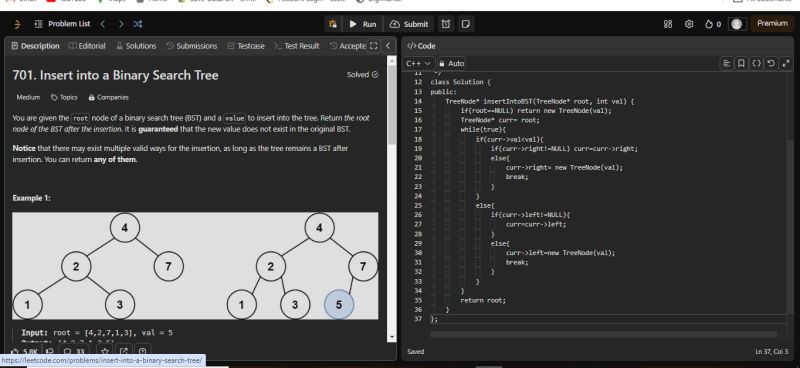This screenshot has height=368, width=800.
Task: Open the Accepted tab
Action: click(x=347, y=46)
